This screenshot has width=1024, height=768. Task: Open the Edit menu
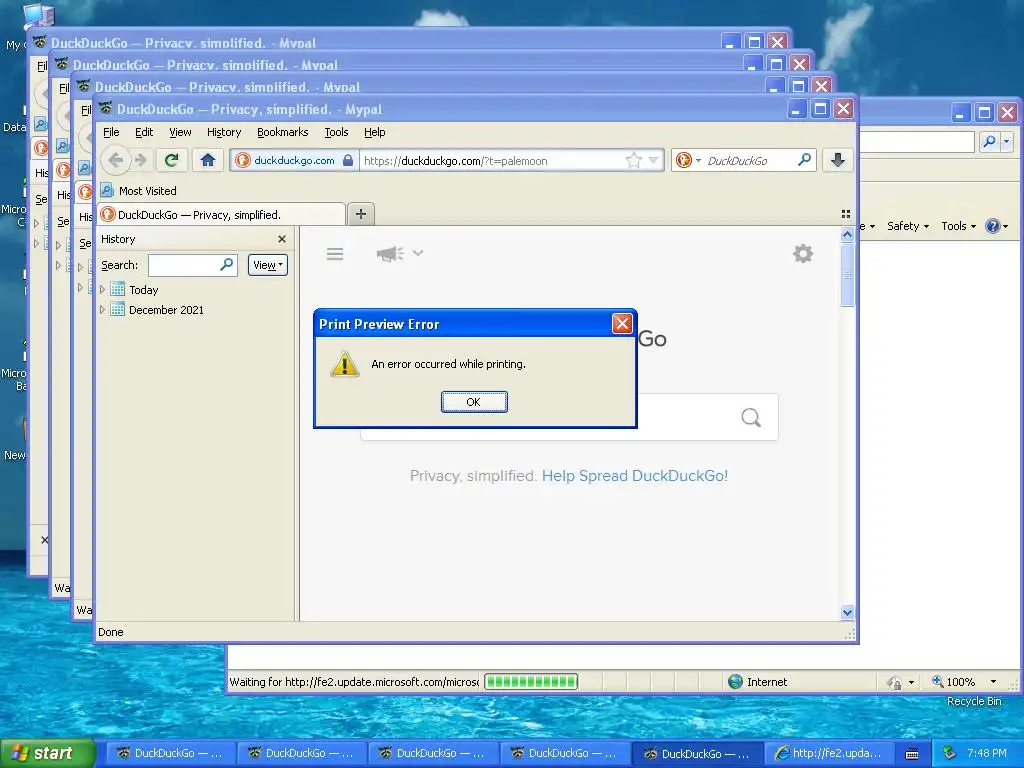click(x=144, y=132)
